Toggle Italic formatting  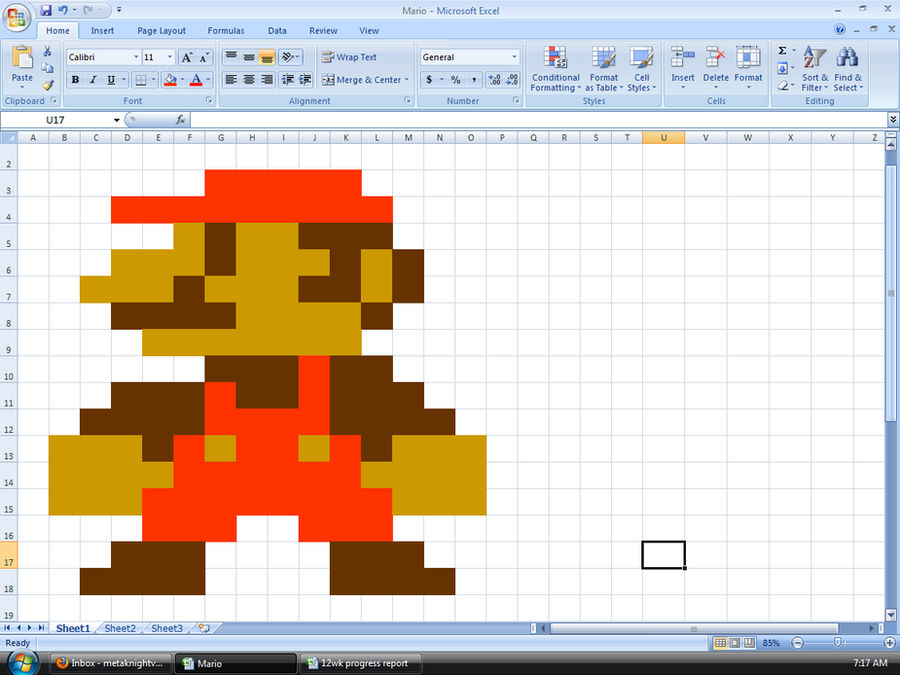click(93, 80)
